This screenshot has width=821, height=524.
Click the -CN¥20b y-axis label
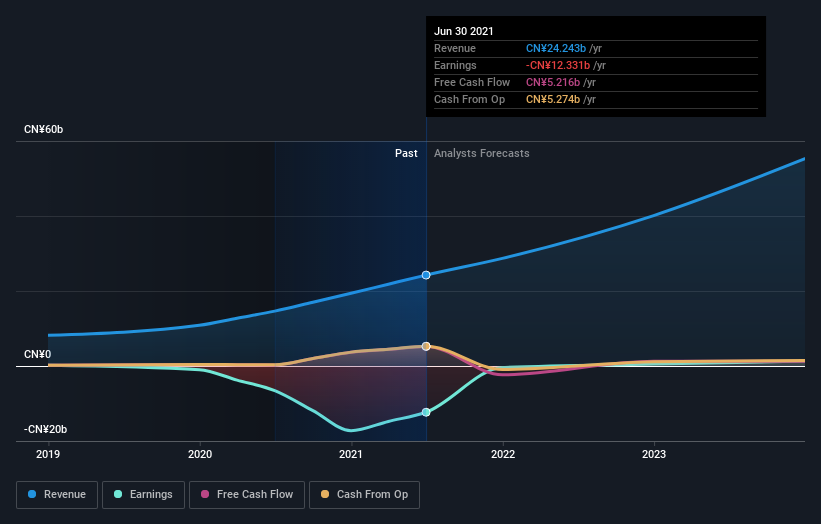tap(46, 429)
